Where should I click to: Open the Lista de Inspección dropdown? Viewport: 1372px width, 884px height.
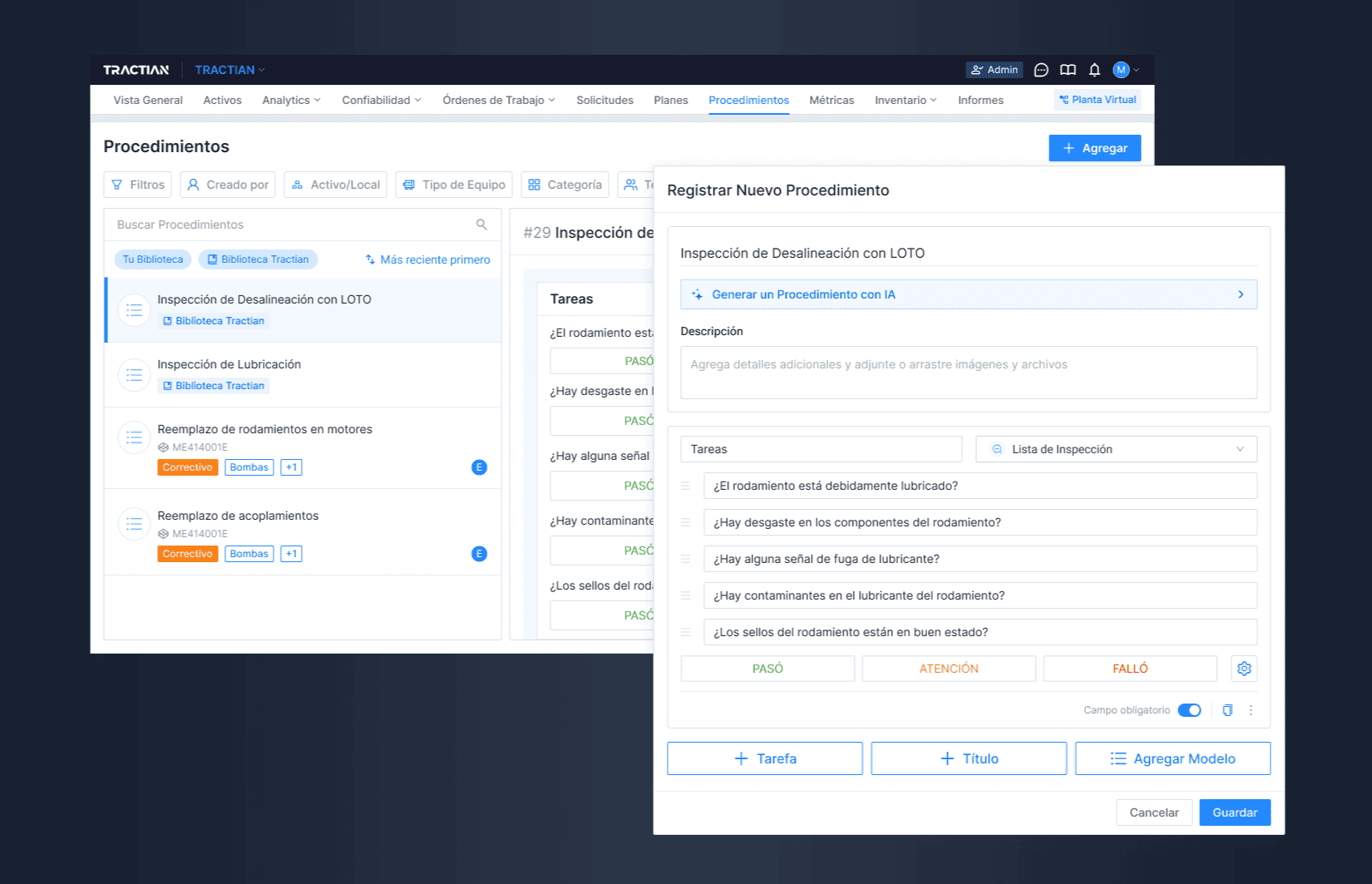pyautogui.click(x=1116, y=449)
